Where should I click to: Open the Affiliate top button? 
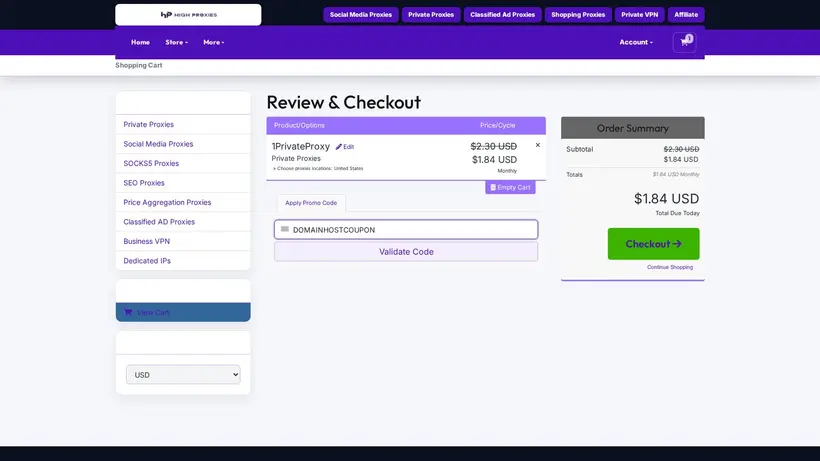(686, 15)
